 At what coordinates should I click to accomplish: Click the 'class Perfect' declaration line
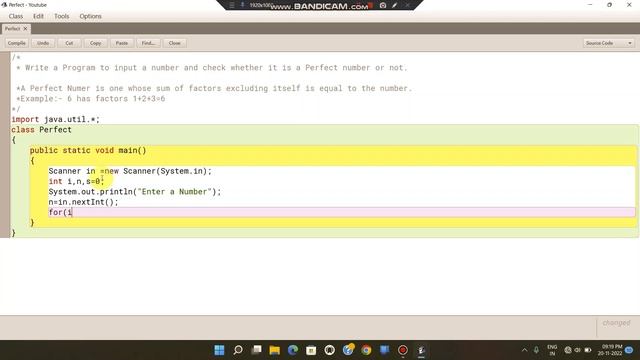coord(41,130)
